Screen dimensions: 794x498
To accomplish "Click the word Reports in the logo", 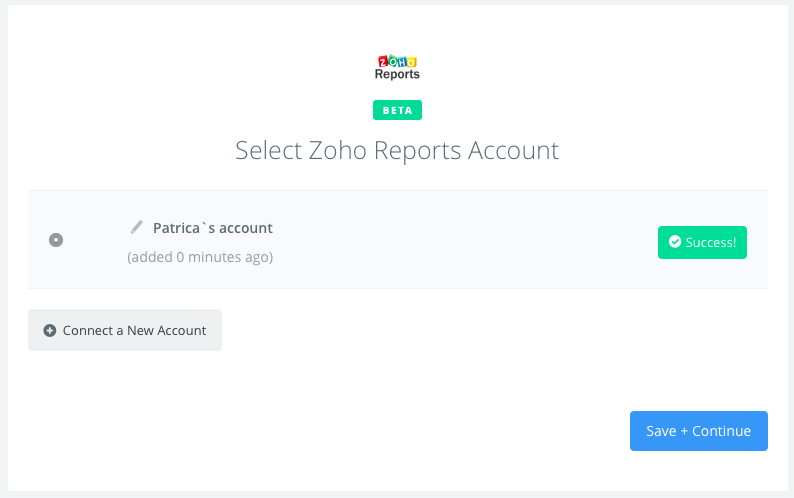I will coord(397,74).
